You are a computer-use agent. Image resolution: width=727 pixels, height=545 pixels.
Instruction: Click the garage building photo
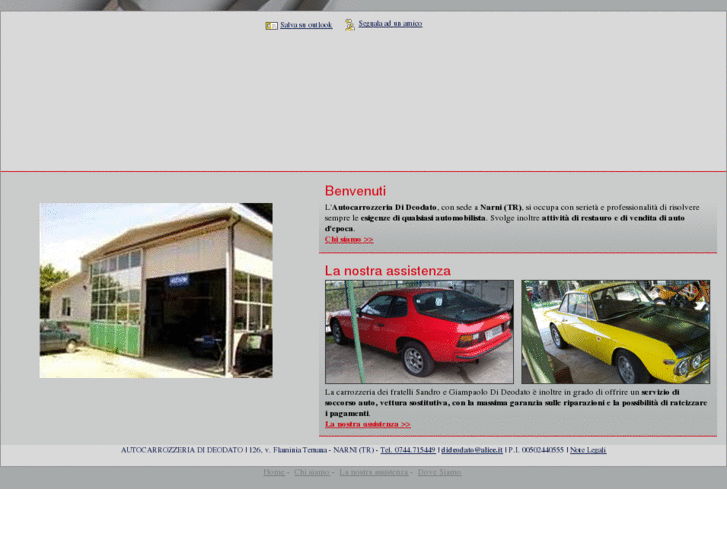coord(156,290)
